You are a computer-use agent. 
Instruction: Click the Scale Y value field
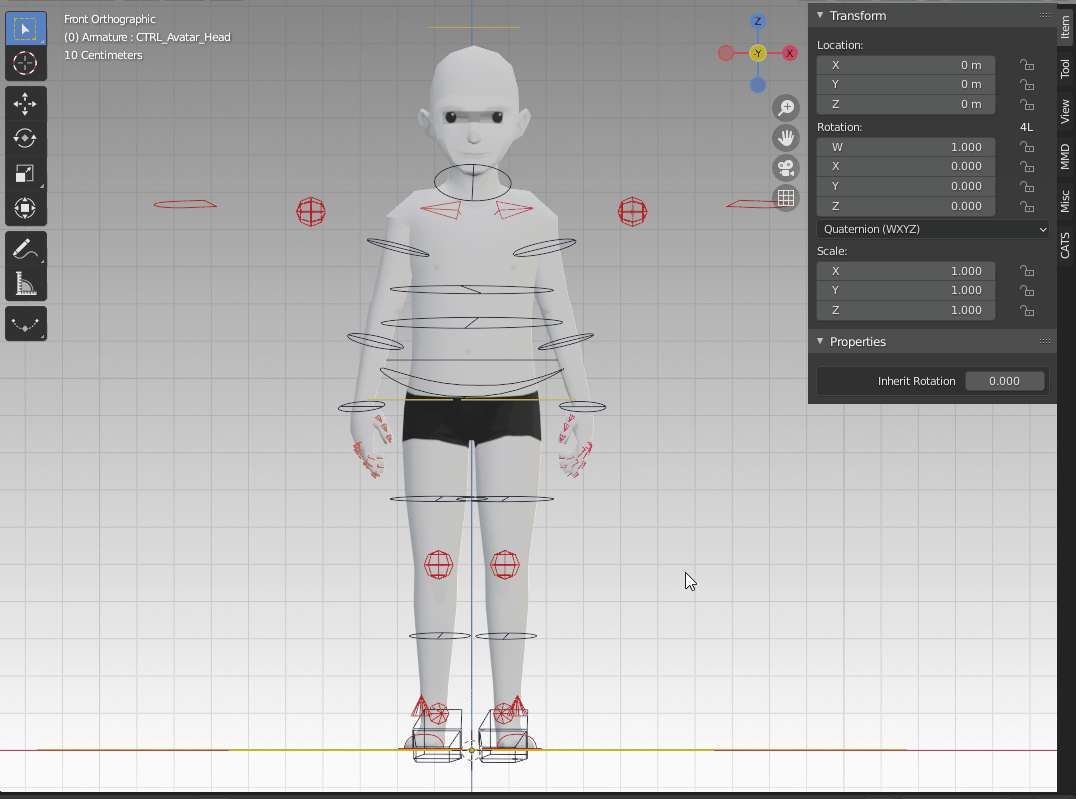pyautogui.click(x=906, y=290)
